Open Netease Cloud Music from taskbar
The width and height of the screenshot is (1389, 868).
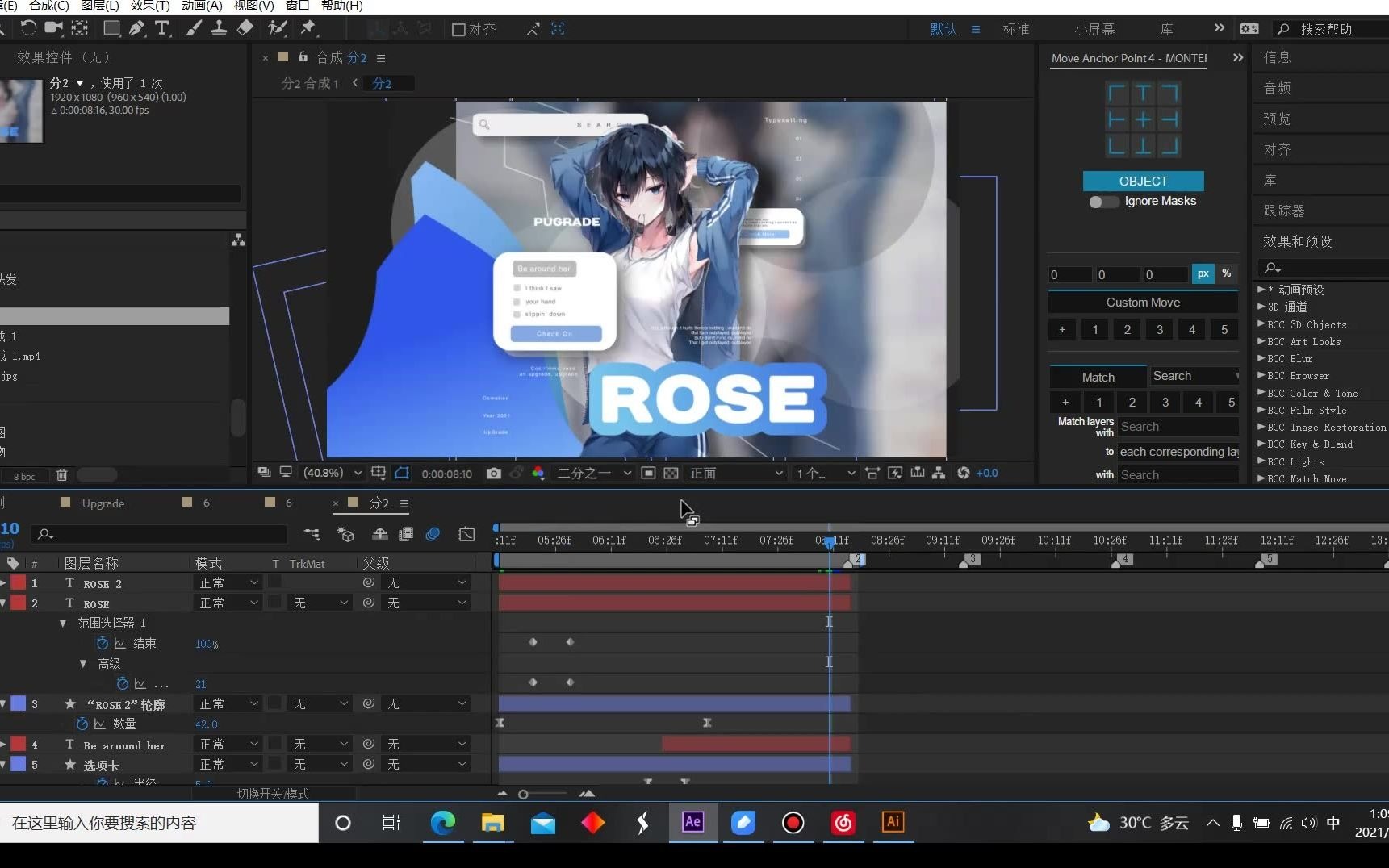843,822
